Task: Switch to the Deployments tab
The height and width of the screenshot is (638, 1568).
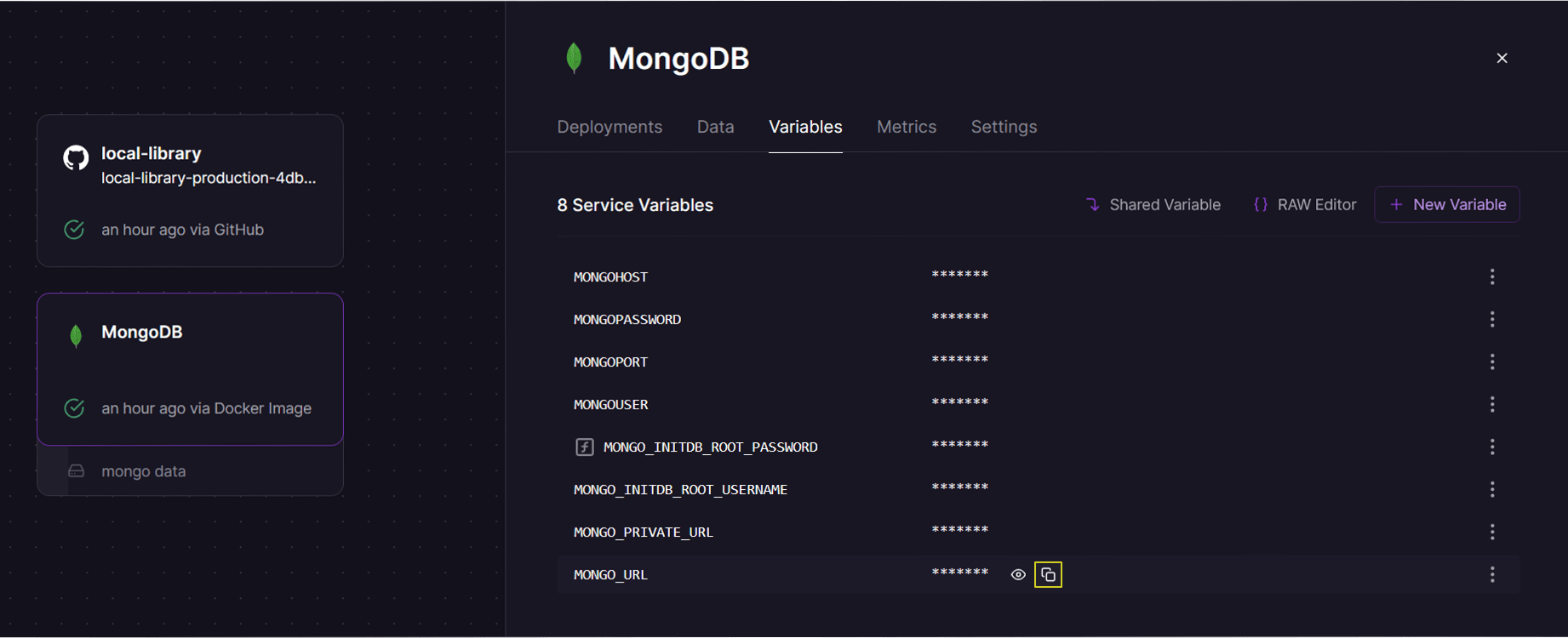Action: coord(609,127)
